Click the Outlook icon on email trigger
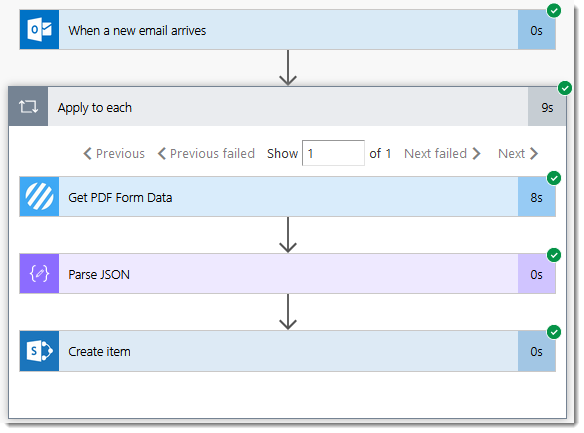This screenshot has height=433, width=584. [x=39, y=30]
